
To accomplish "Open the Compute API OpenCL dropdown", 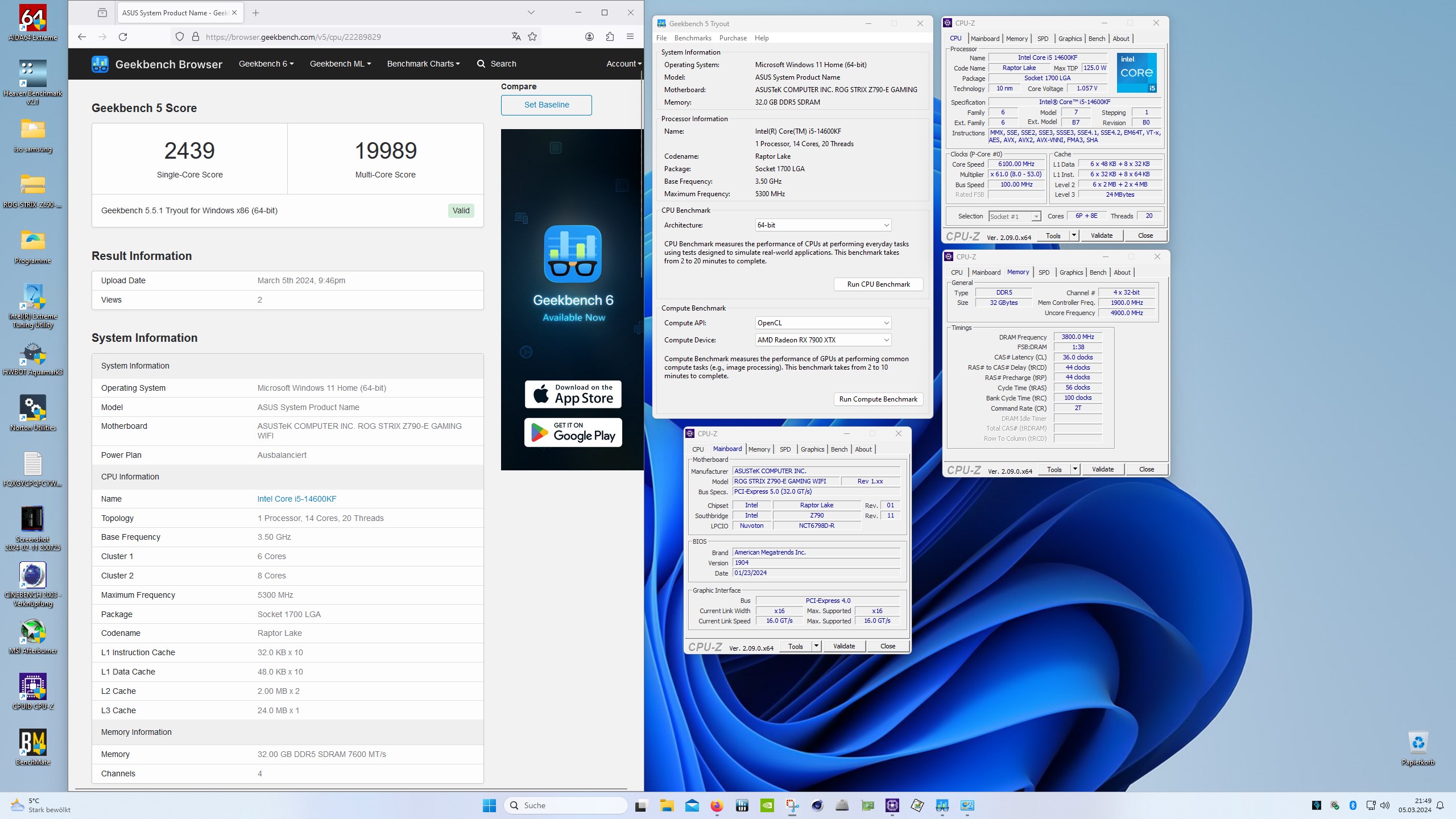I will point(823,323).
